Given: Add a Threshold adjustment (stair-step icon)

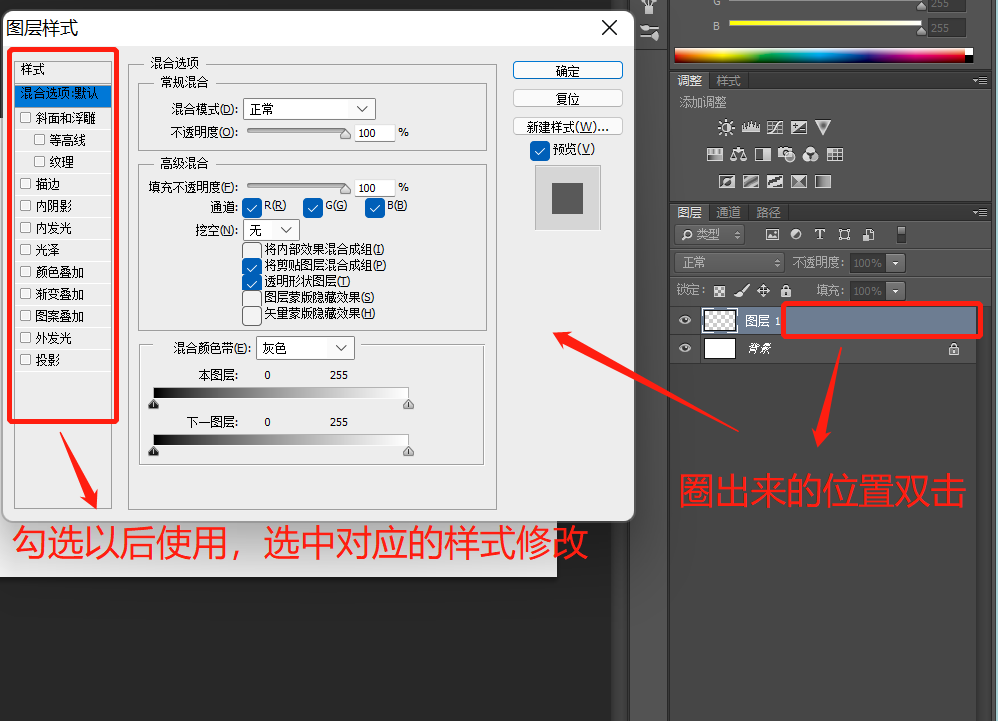Looking at the screenshot, I should click(x=775, y=181).
